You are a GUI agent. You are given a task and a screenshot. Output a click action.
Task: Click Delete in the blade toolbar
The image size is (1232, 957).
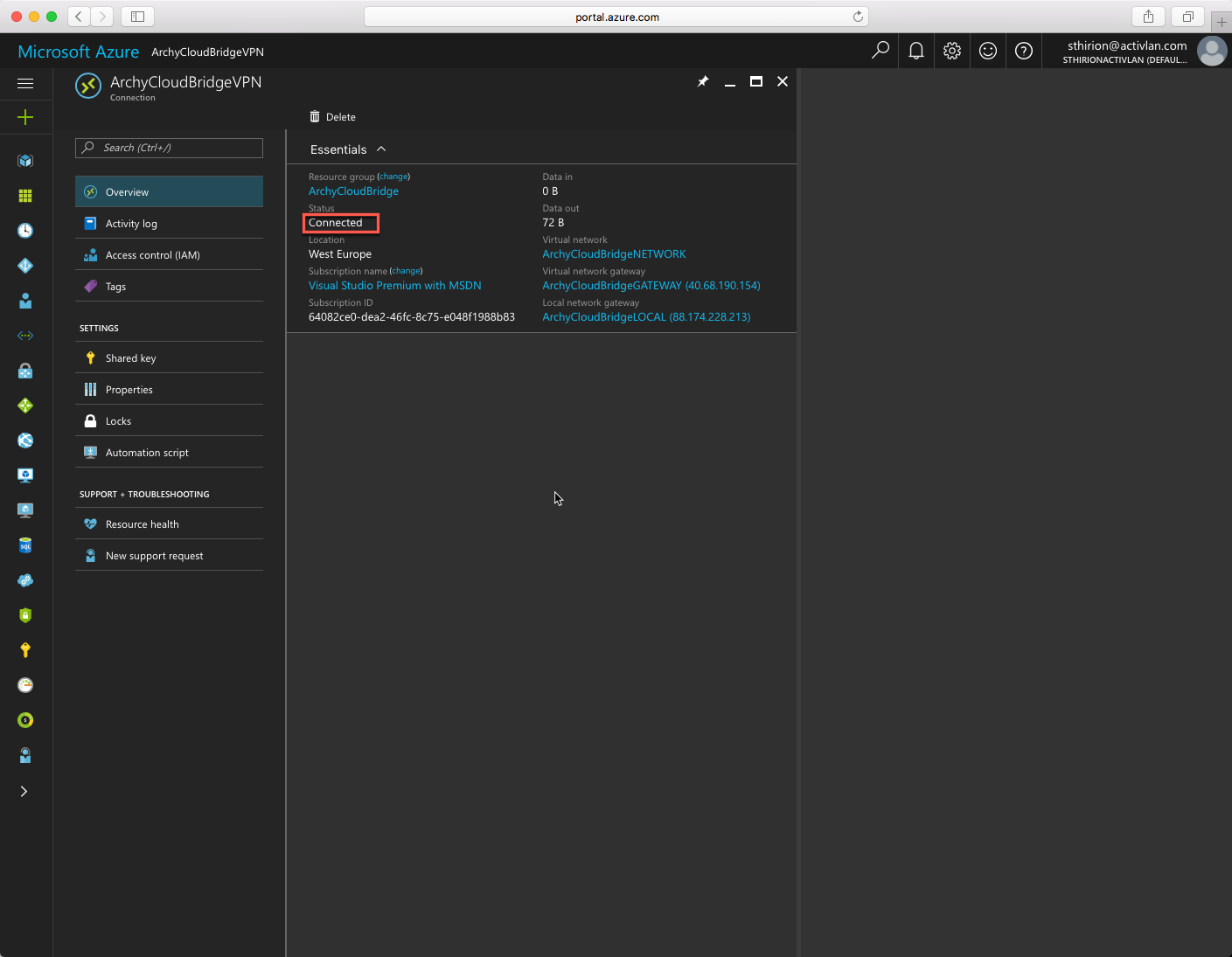pyautogui.click(x=332, y=116)
